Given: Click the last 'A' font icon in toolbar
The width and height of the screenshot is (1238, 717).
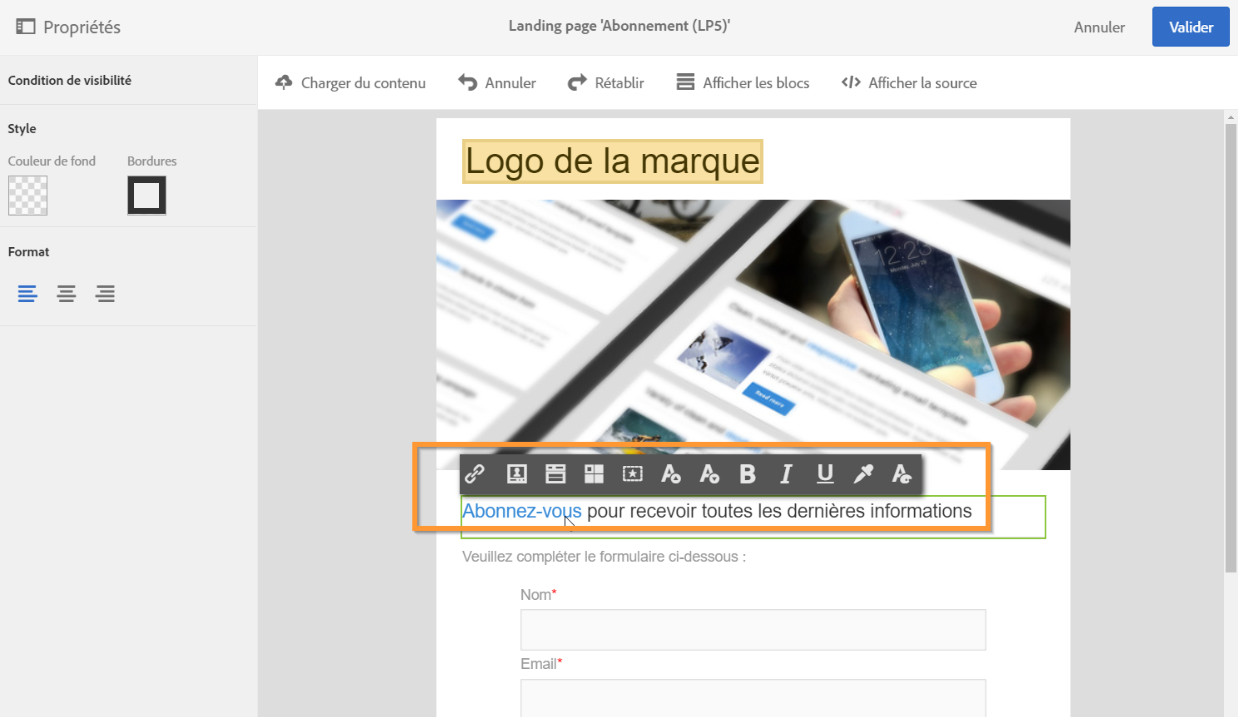Looking at the screenshot, I should pyautogui.click(x=901, y=474).
